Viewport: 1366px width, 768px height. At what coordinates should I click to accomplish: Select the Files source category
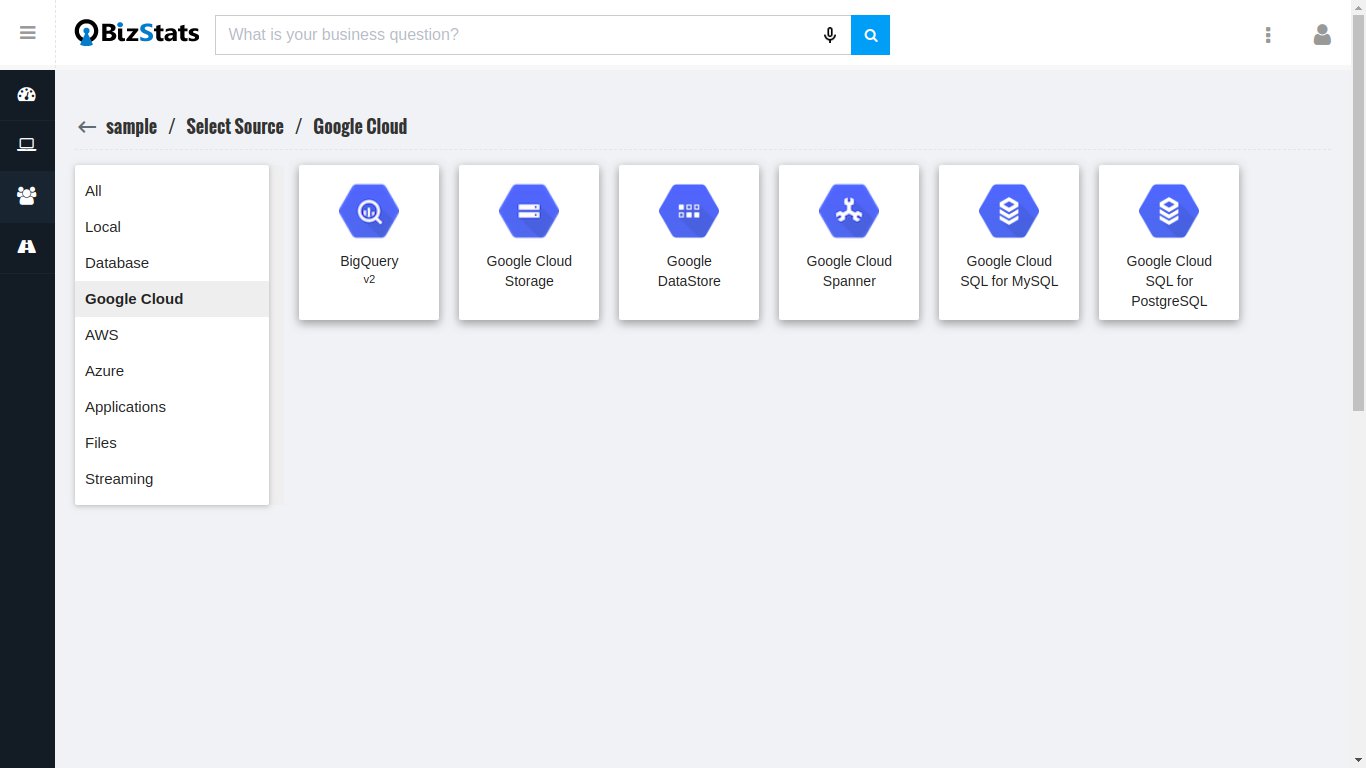point(172,443)
